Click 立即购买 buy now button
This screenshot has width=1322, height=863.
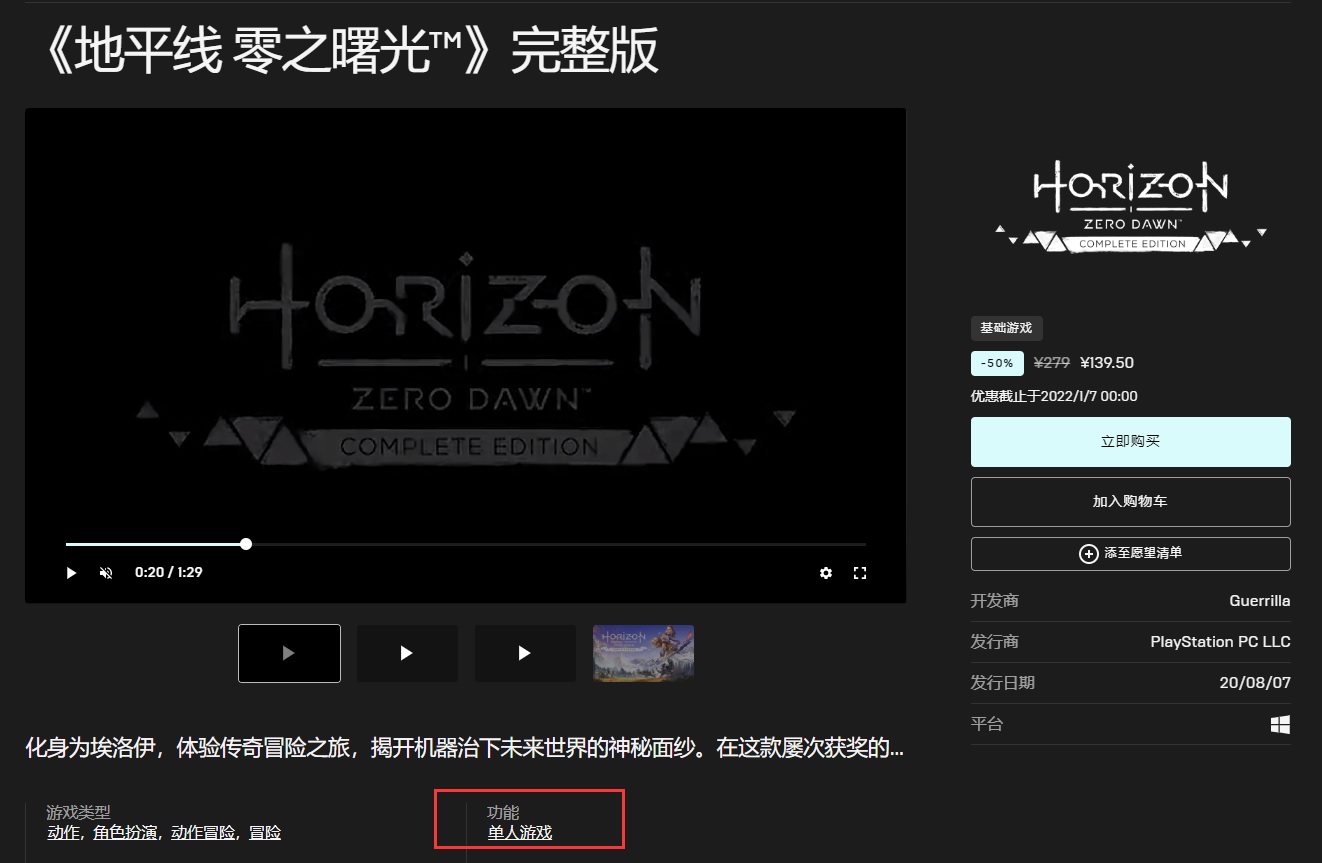(1130, 442)
